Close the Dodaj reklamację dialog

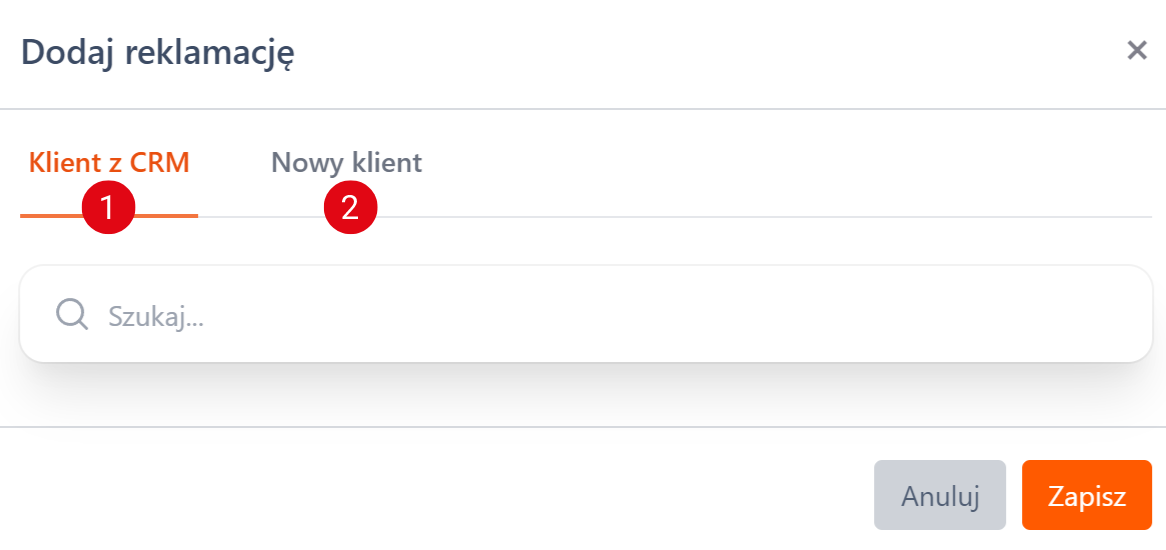(x=1136, y=51)
